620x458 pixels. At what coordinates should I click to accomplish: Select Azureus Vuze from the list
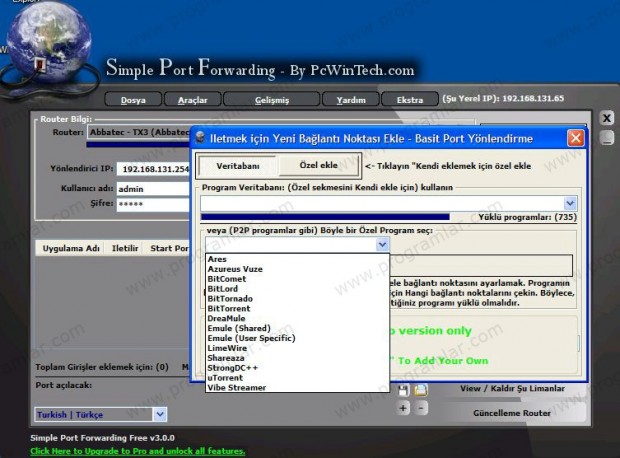click(297, 269)
